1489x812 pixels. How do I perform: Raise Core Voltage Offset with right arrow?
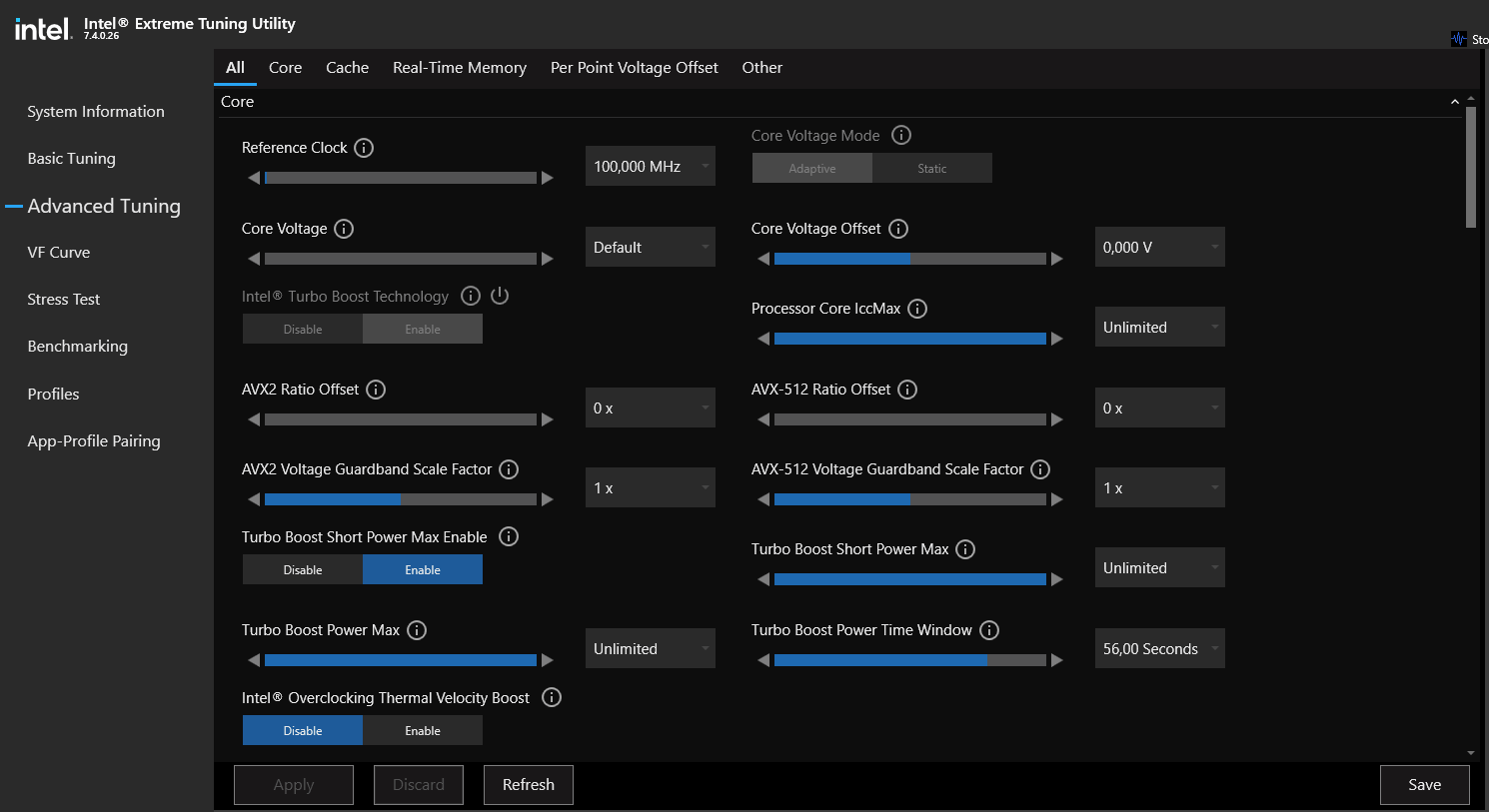click(1057, 259)
